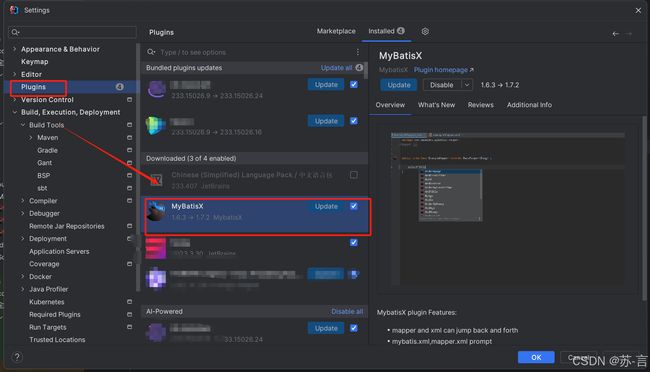
Task: Click the plugin search options field
Action: pyautogui.click(x=253, y=52)
